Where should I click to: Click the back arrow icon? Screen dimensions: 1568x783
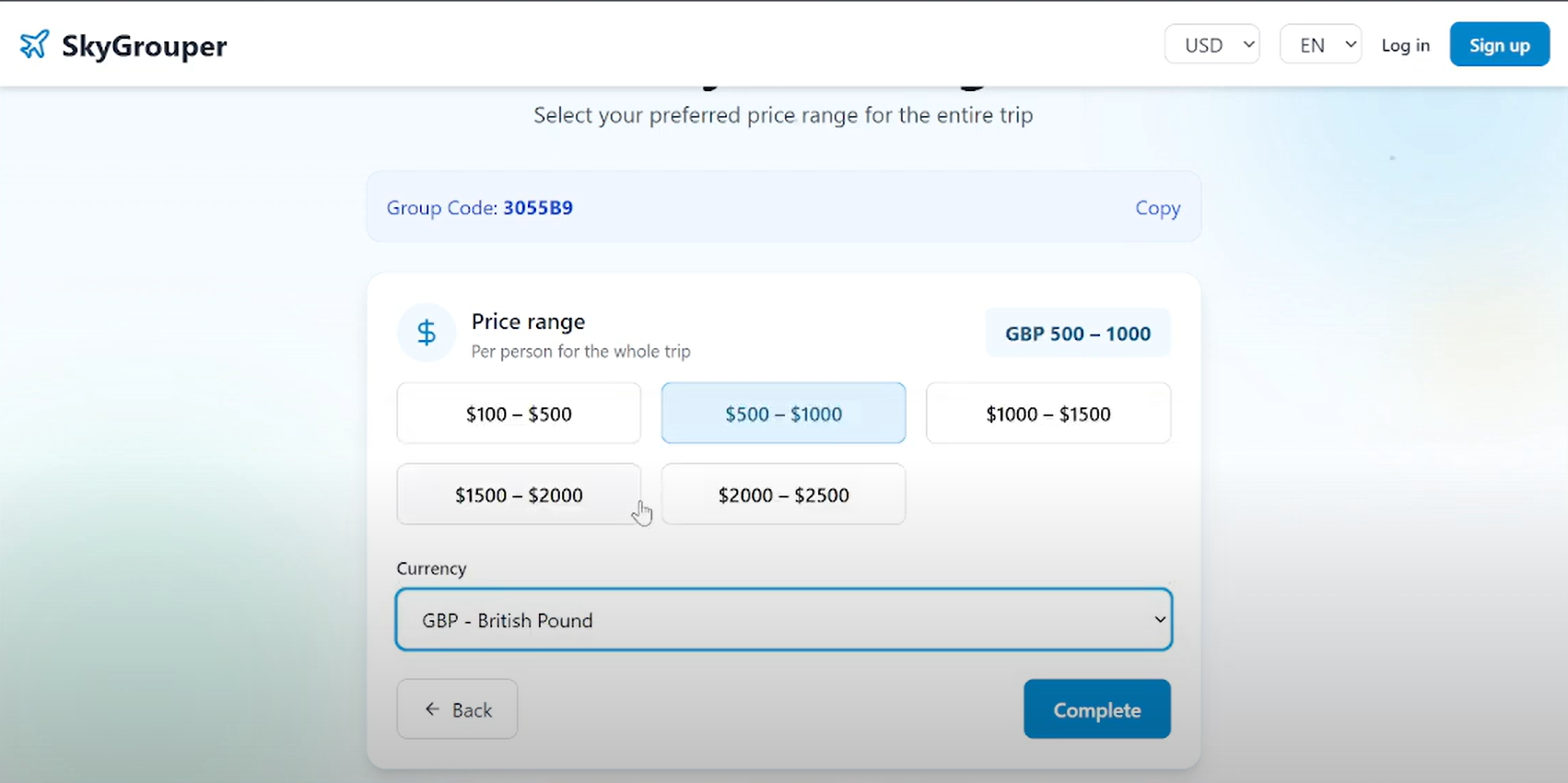point(432,709)
